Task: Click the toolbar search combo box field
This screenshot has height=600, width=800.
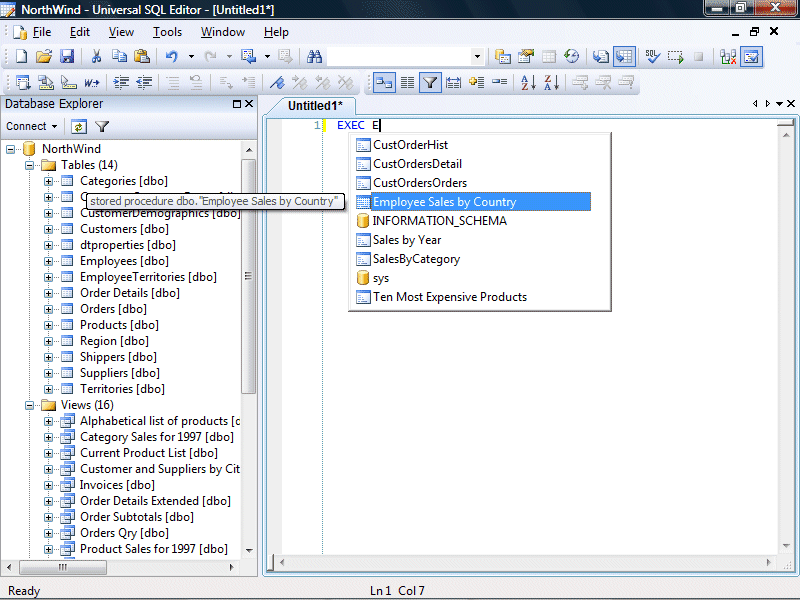Action: pos(398,57)
